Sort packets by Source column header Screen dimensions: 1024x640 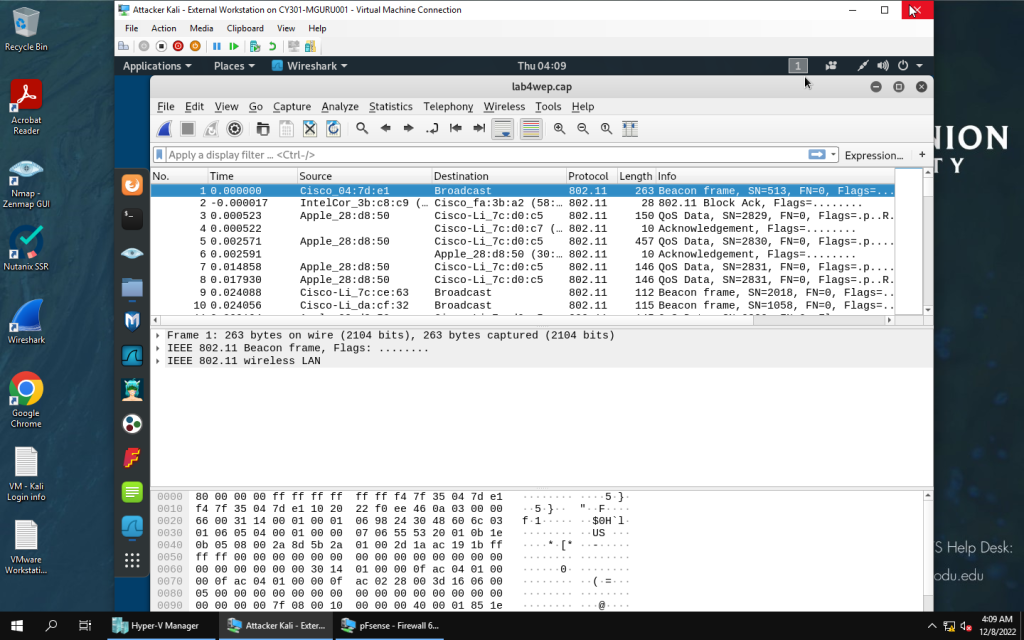(364, 176)
